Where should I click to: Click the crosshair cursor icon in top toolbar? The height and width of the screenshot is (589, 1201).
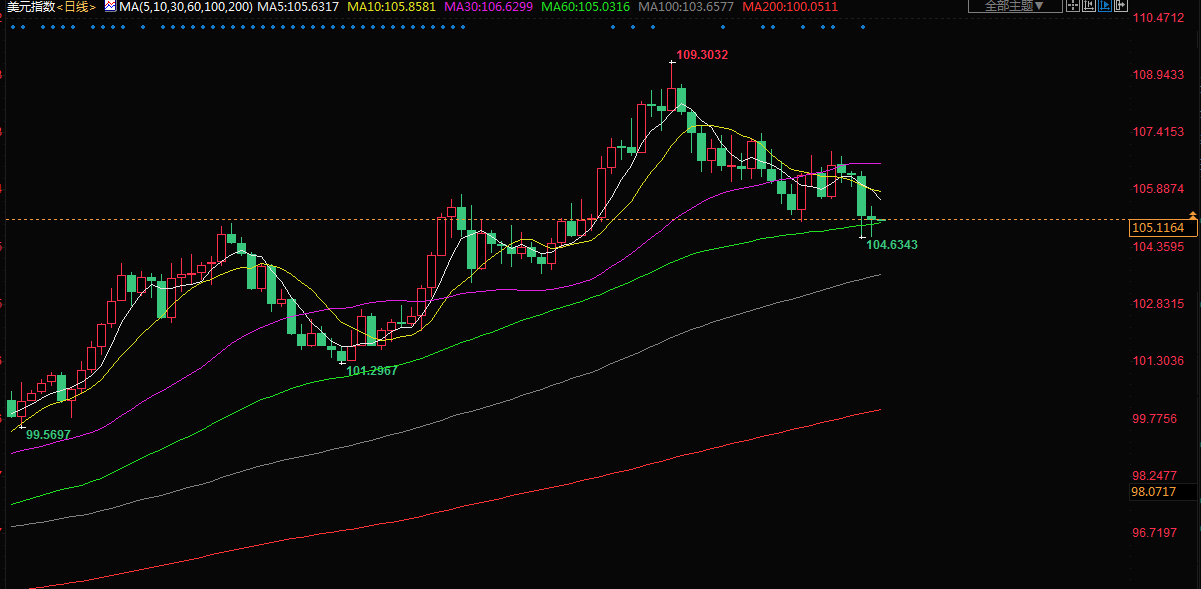tap(1072, 6)
